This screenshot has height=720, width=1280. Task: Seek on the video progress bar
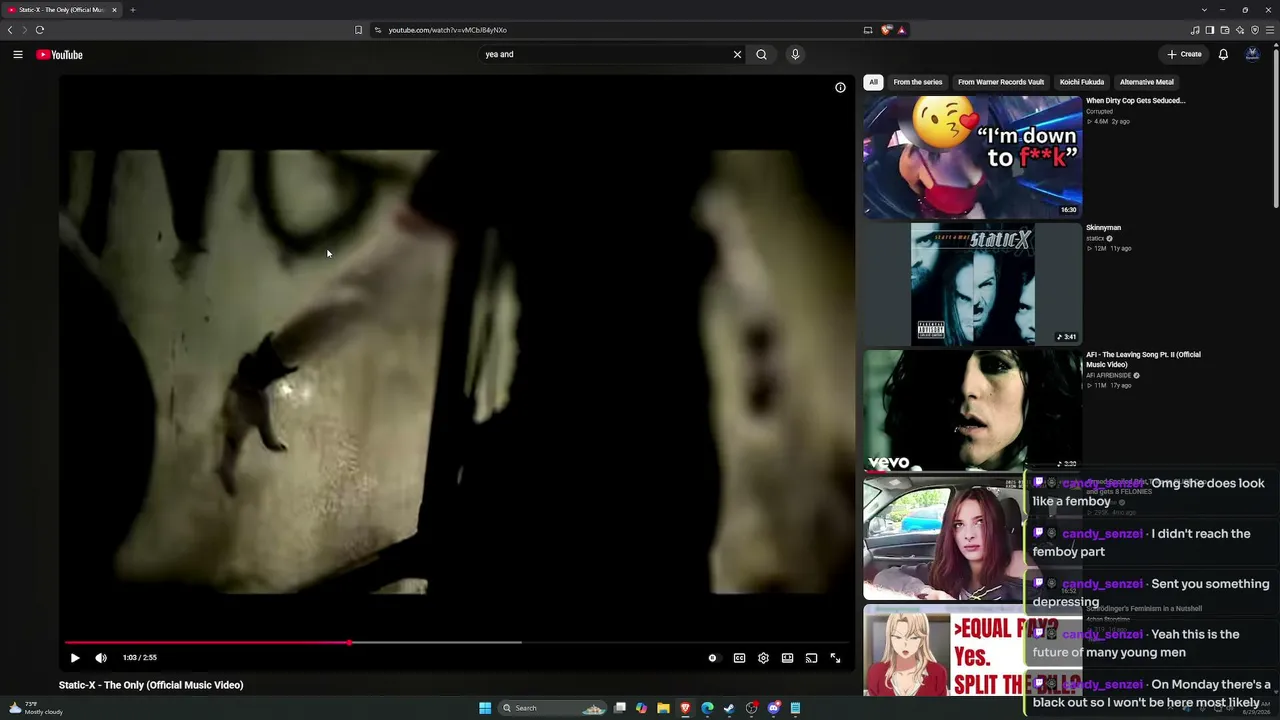457,642
